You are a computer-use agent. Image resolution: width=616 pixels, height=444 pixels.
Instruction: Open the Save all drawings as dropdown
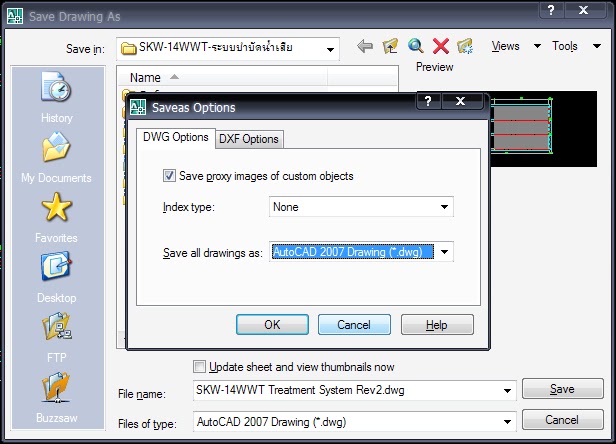[444, 252]
